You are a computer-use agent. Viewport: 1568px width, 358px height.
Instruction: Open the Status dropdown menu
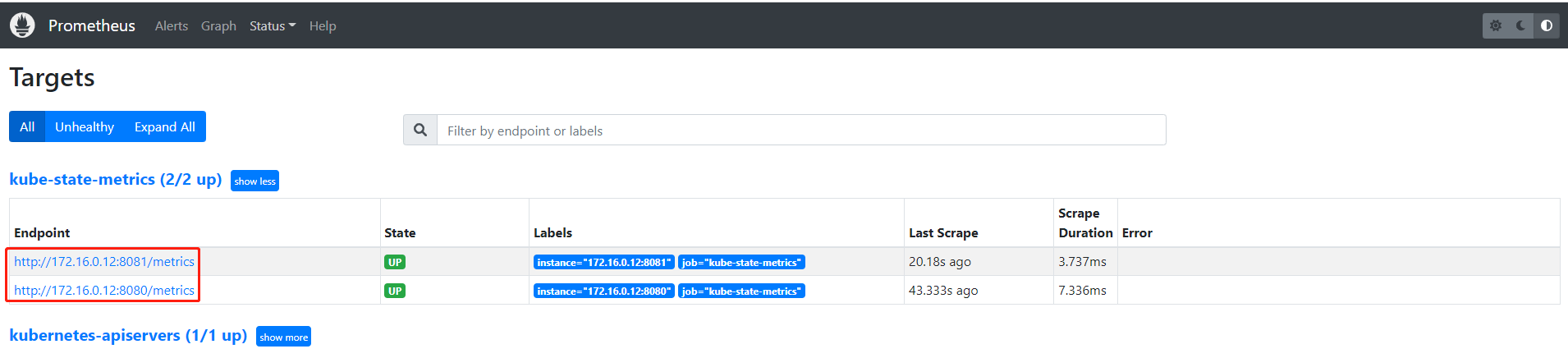coord(272,26)
